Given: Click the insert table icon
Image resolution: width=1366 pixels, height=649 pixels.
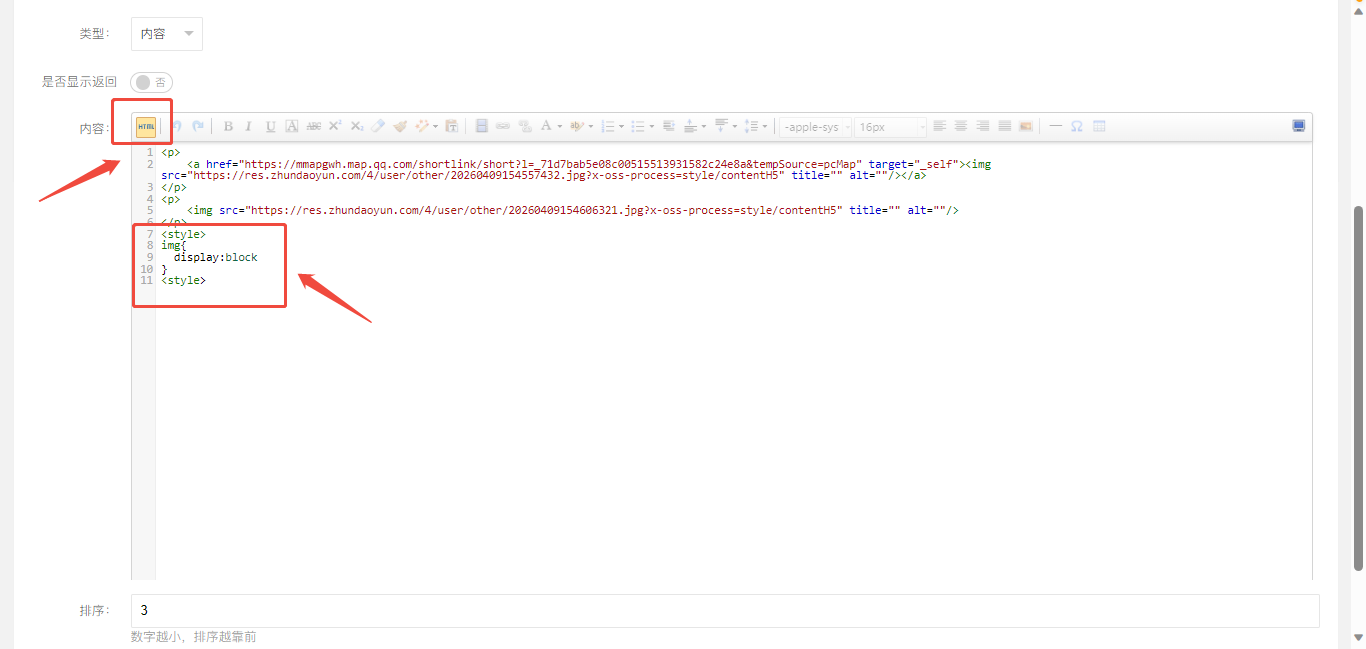Looking at the screenshot, I should 1099,126.
